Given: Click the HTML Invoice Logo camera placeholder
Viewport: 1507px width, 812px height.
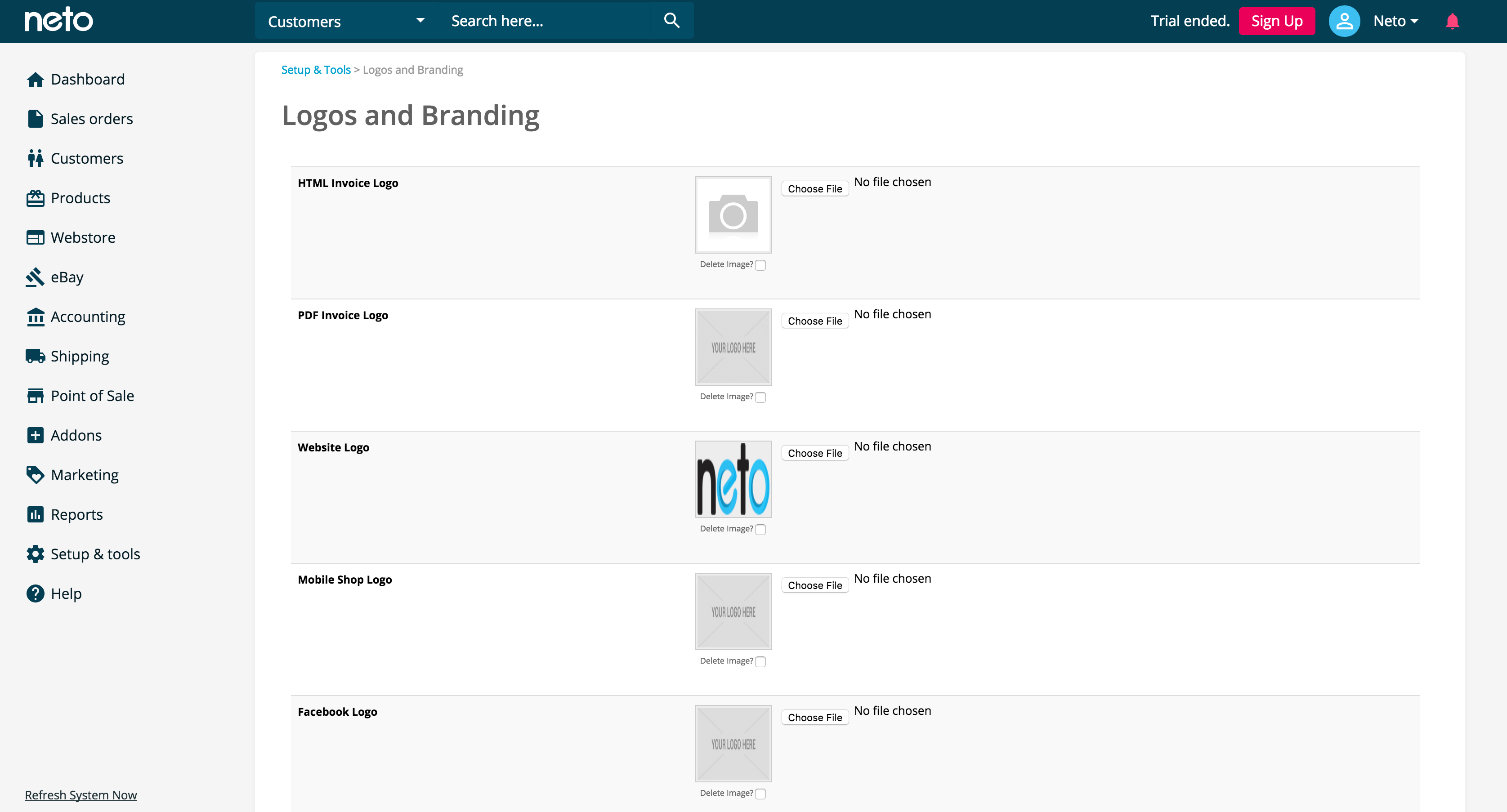Looking at the screenshot, I should click(733, 215).
